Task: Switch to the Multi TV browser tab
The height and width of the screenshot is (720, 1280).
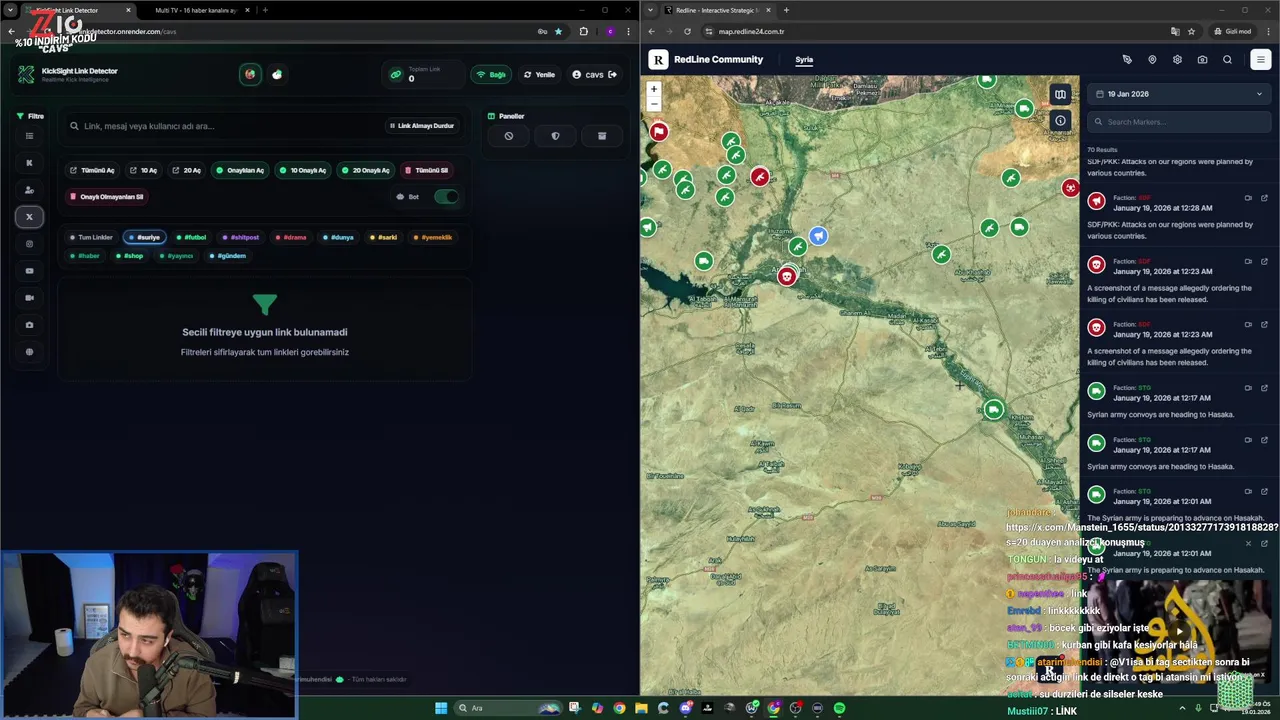Action: click(x=195, y=10)
